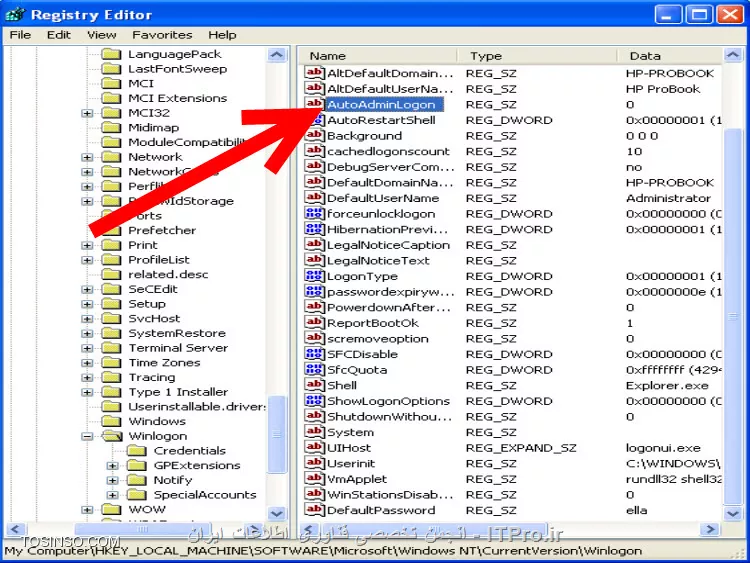
Task: Select the Prefetcher key
Action: [162, 230]
